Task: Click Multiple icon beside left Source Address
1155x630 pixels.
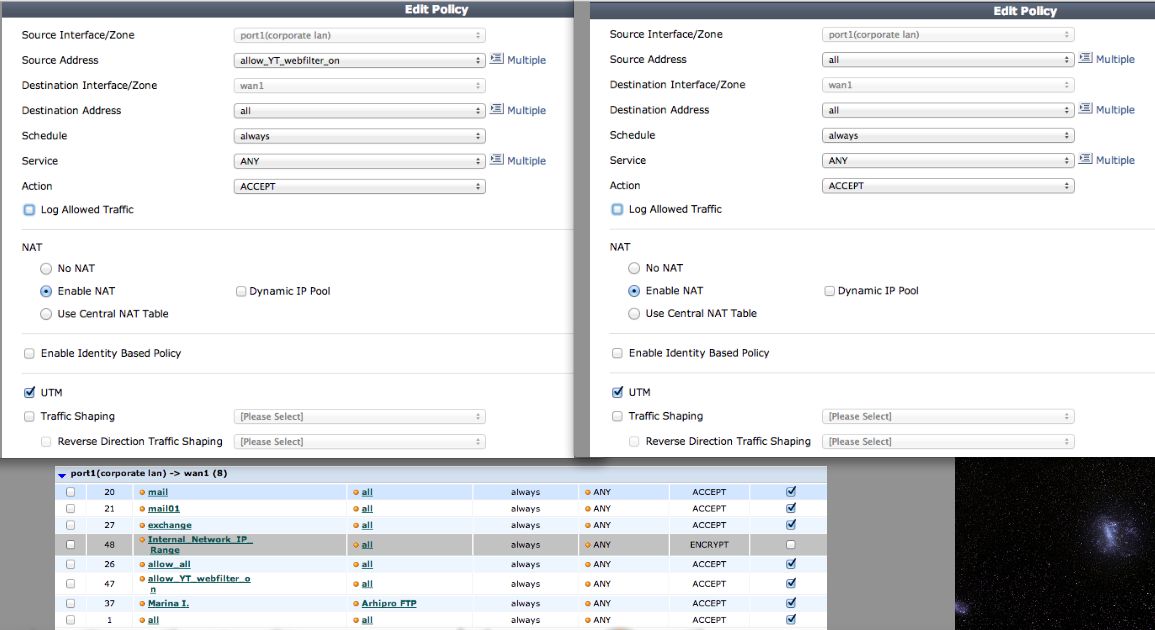Action: tap(497, 59)
